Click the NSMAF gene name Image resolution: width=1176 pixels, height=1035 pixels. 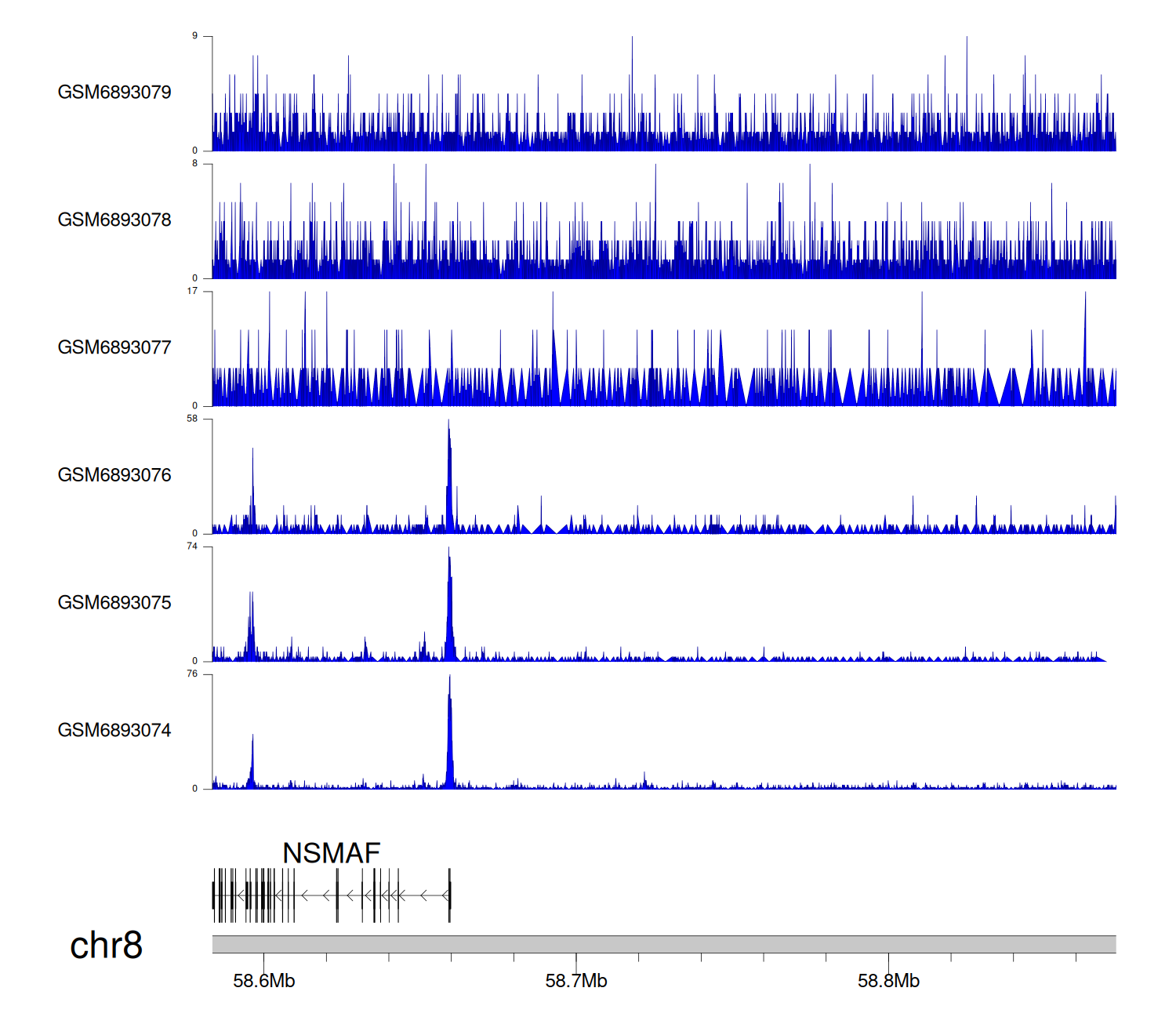(x=331, y=853)
